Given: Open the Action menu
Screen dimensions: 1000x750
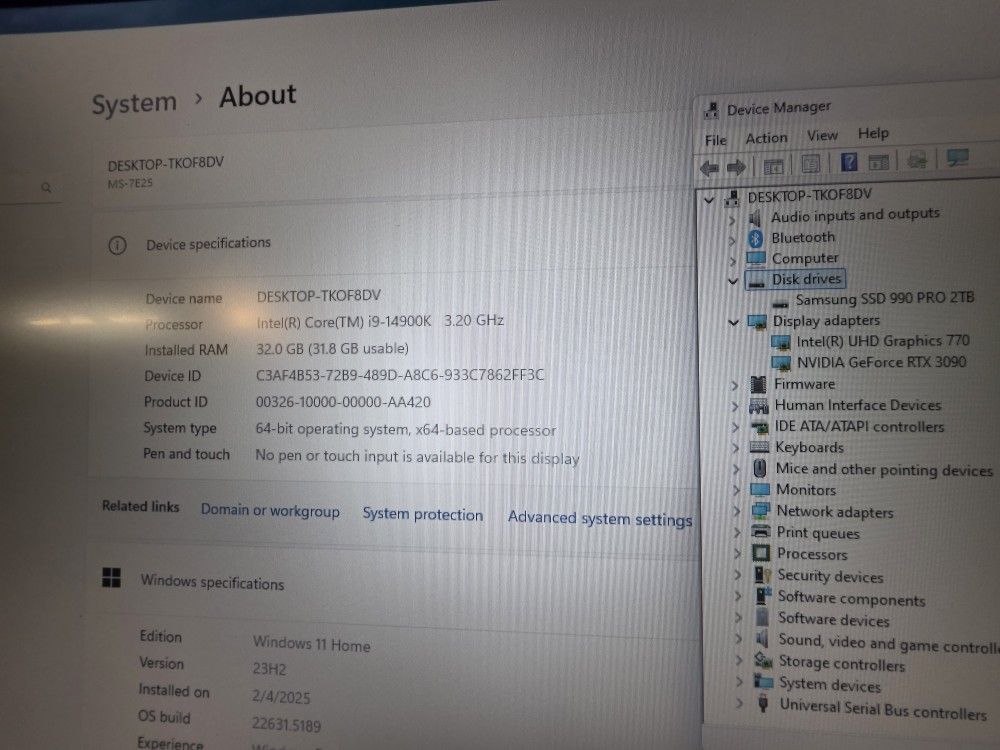Looking at the screenshot, I should 766,138.
